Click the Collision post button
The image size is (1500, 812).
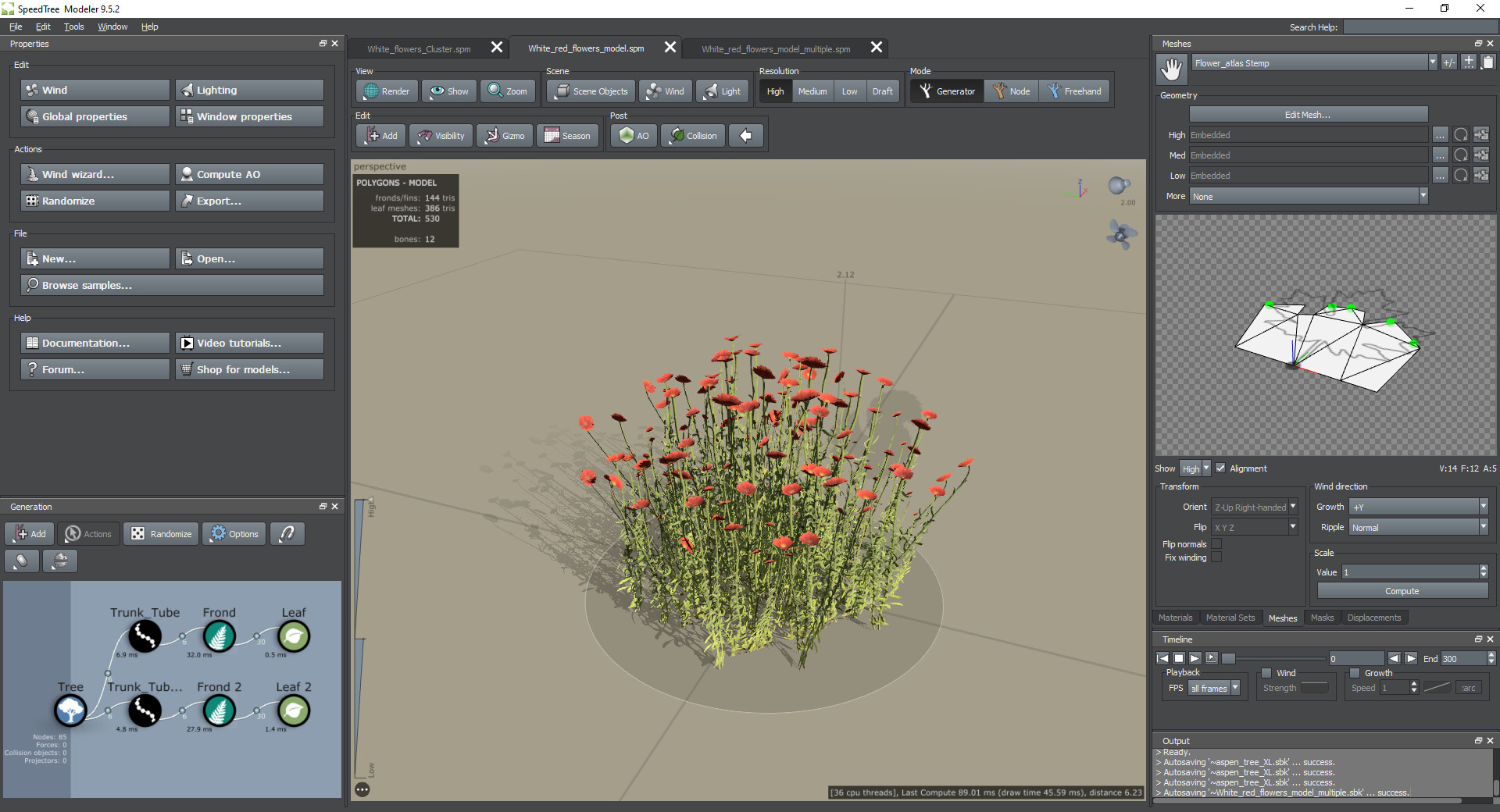tap(692, 136)
